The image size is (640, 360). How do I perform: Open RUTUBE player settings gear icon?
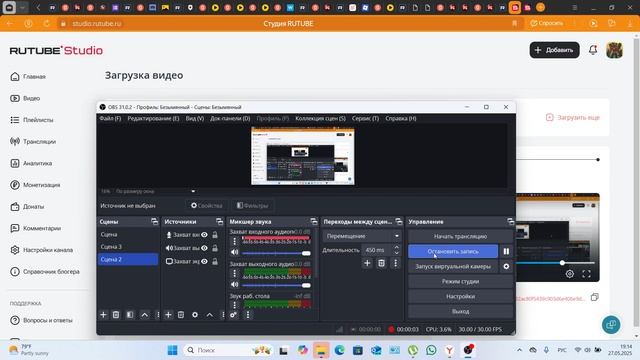pyautogui.click(x=570, y=274)
